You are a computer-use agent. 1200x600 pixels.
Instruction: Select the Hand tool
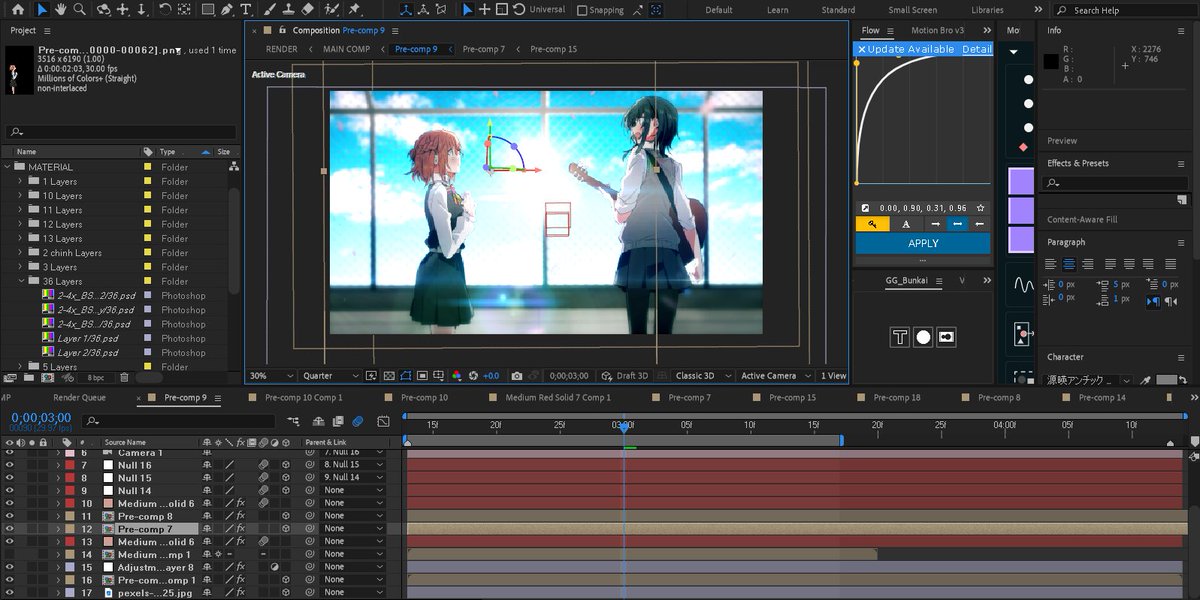[60, 10]
